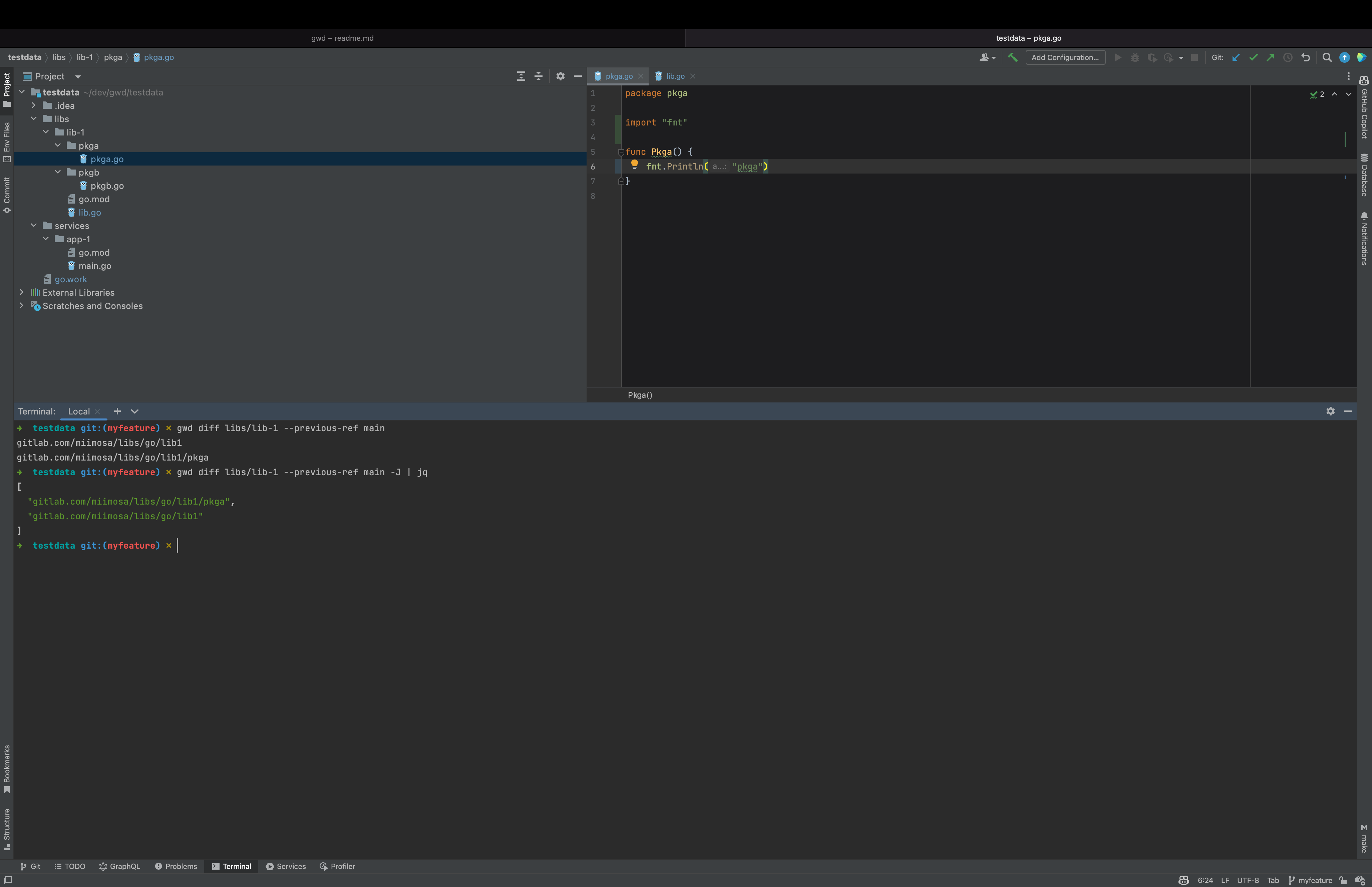Close the pkga.go editor tab

[x=640, y=76]
